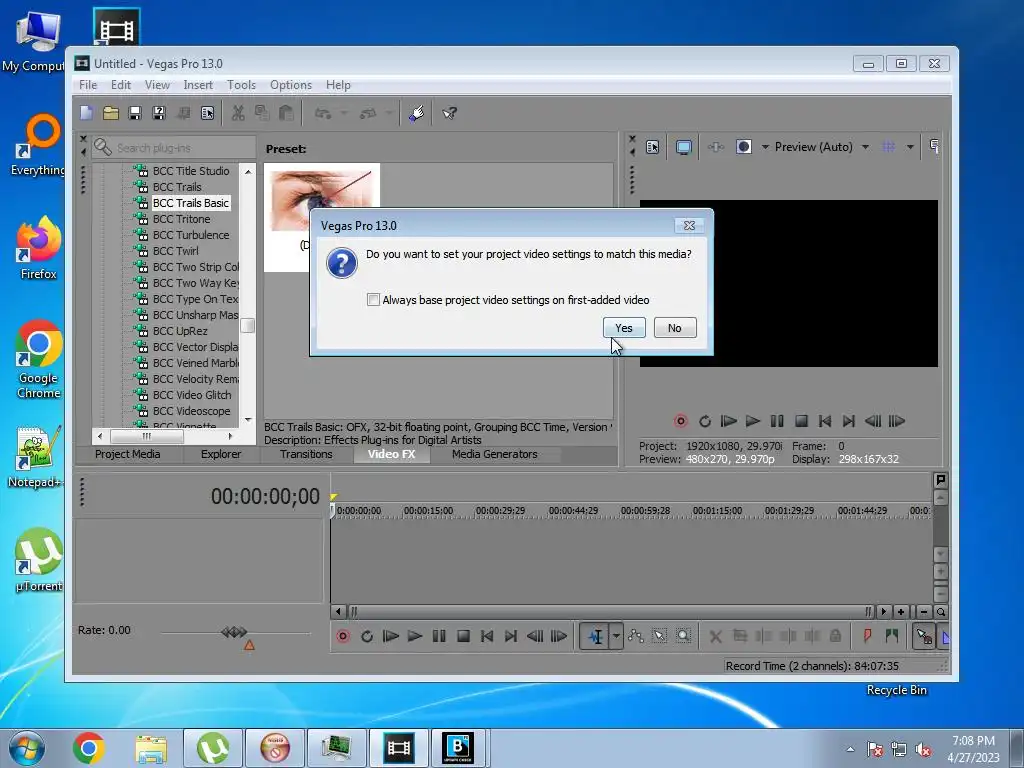Select BCC Turbulence in plug-in list

tap(191, 235)
